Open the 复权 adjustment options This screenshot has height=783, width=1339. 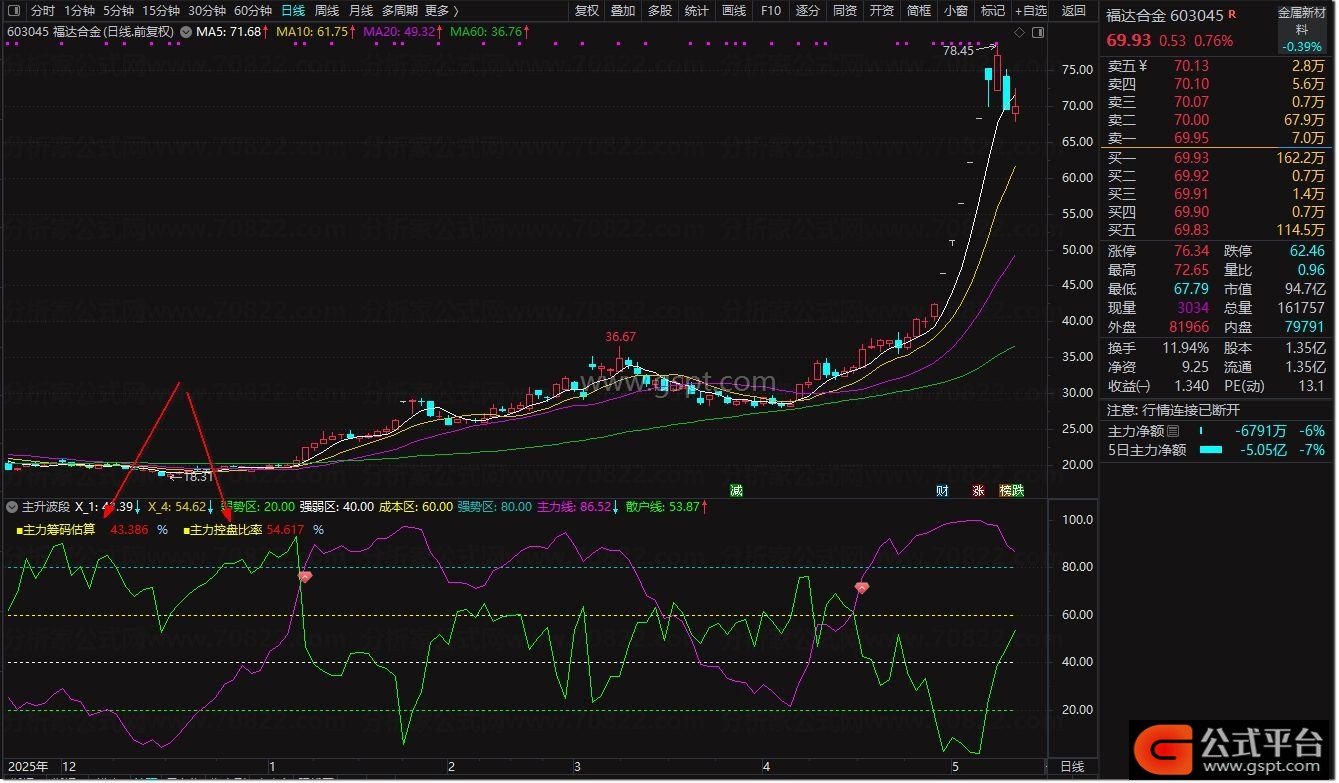coord(587,11)
